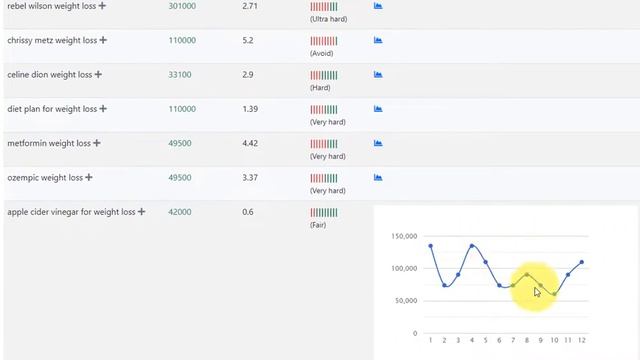Click search volume 49500 in ozempic row
The image size is (640, 360).
pos(180,178)
